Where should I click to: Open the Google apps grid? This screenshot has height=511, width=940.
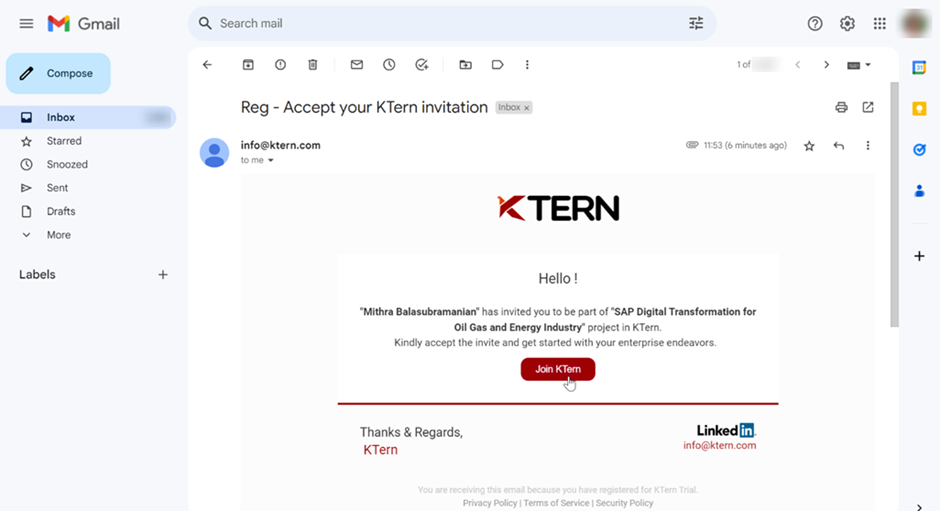(x=879, y=23)
